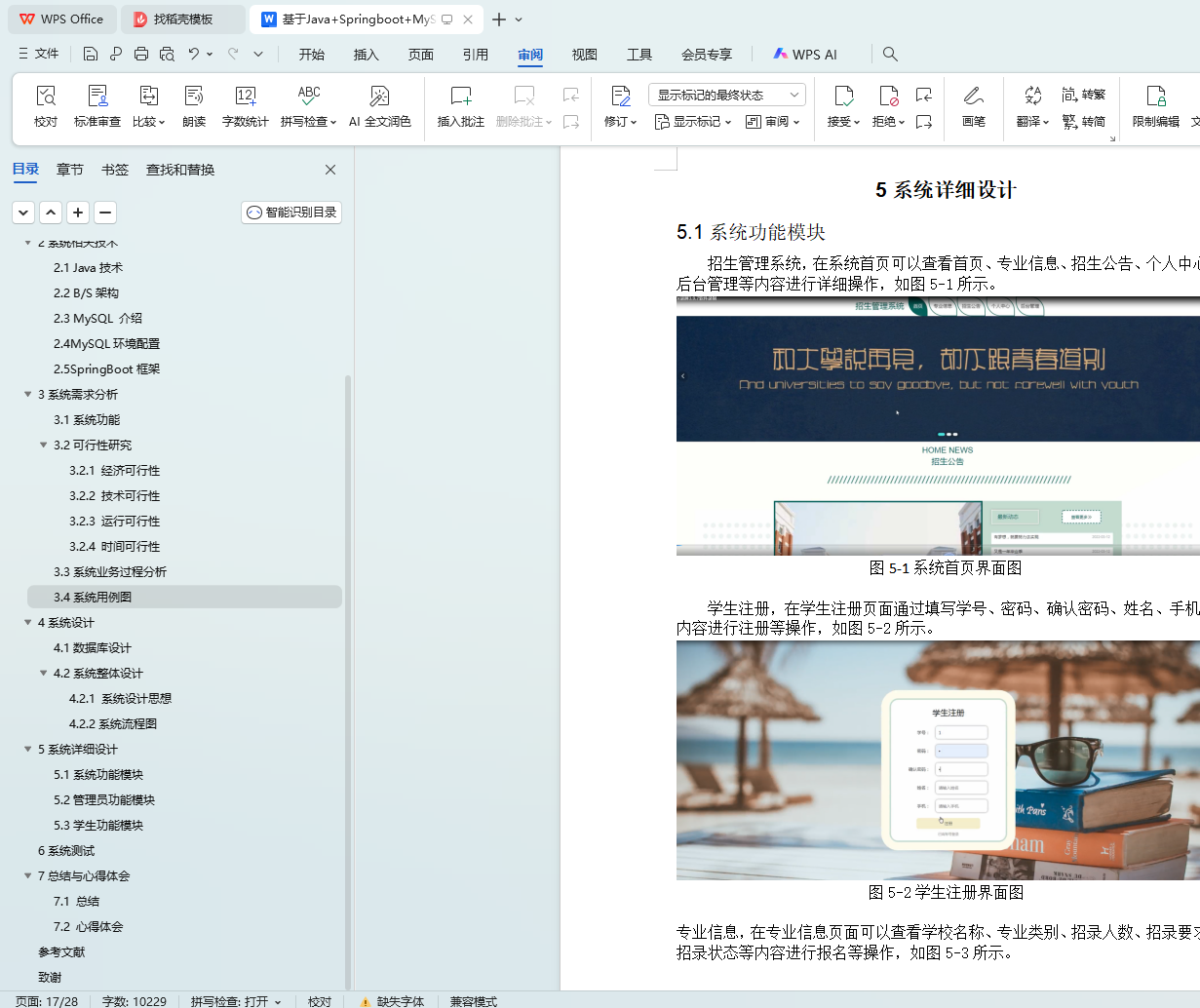
Task: Switch to the 引用 ribbon tab
Action: point(476,55)
